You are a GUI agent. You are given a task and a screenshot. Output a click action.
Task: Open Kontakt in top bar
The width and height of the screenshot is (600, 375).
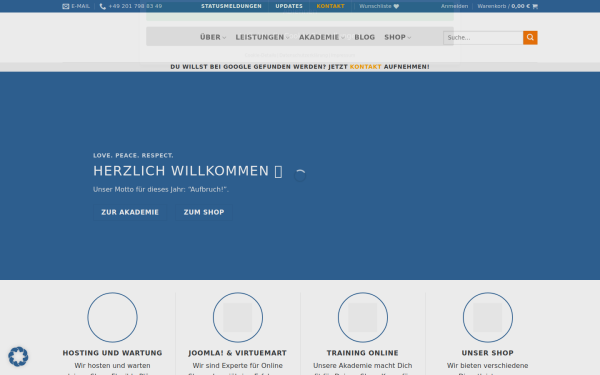click(x=331, y=6)
